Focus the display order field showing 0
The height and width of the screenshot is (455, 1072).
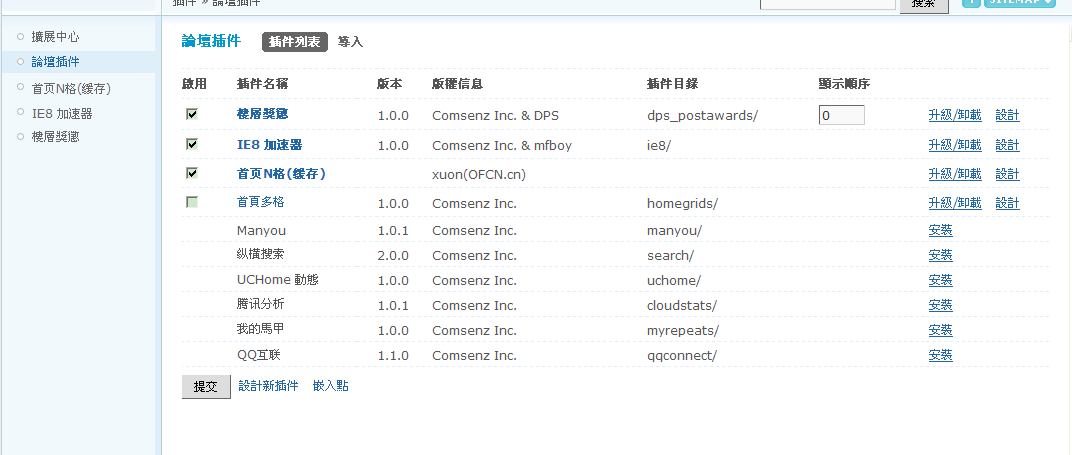[842, 115]
